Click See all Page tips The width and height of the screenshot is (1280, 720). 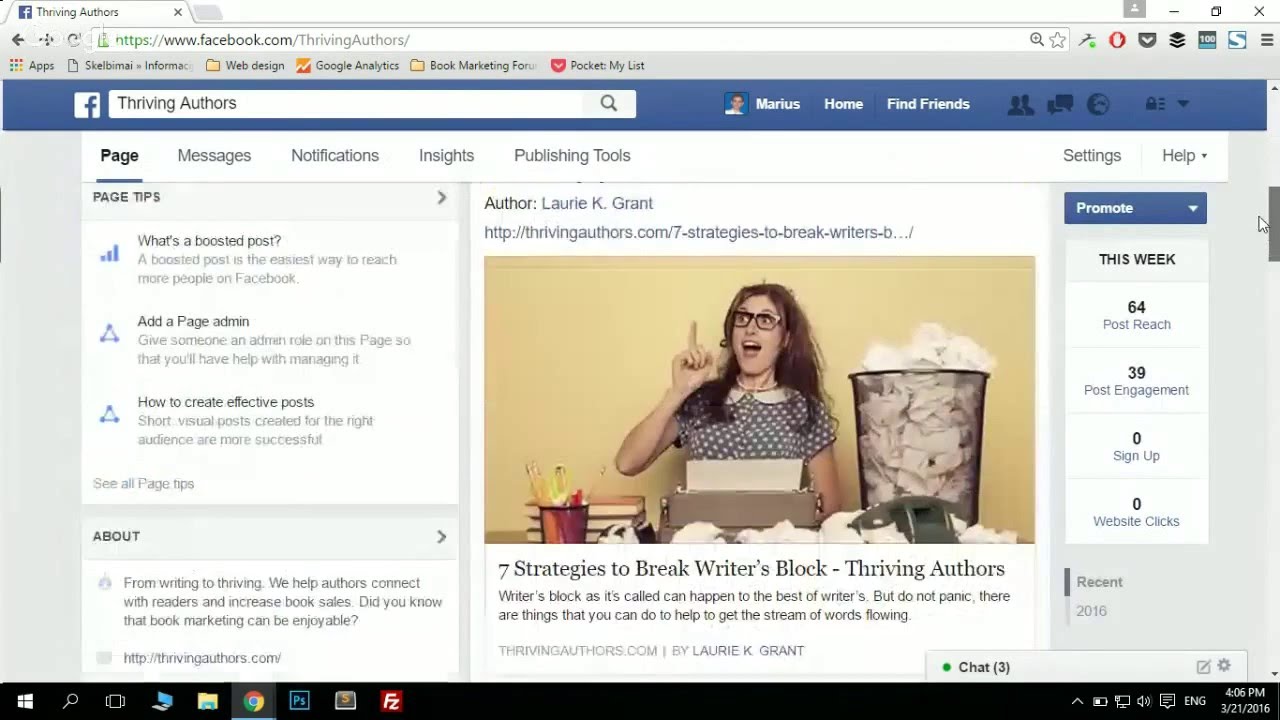(x=143, y=484)
